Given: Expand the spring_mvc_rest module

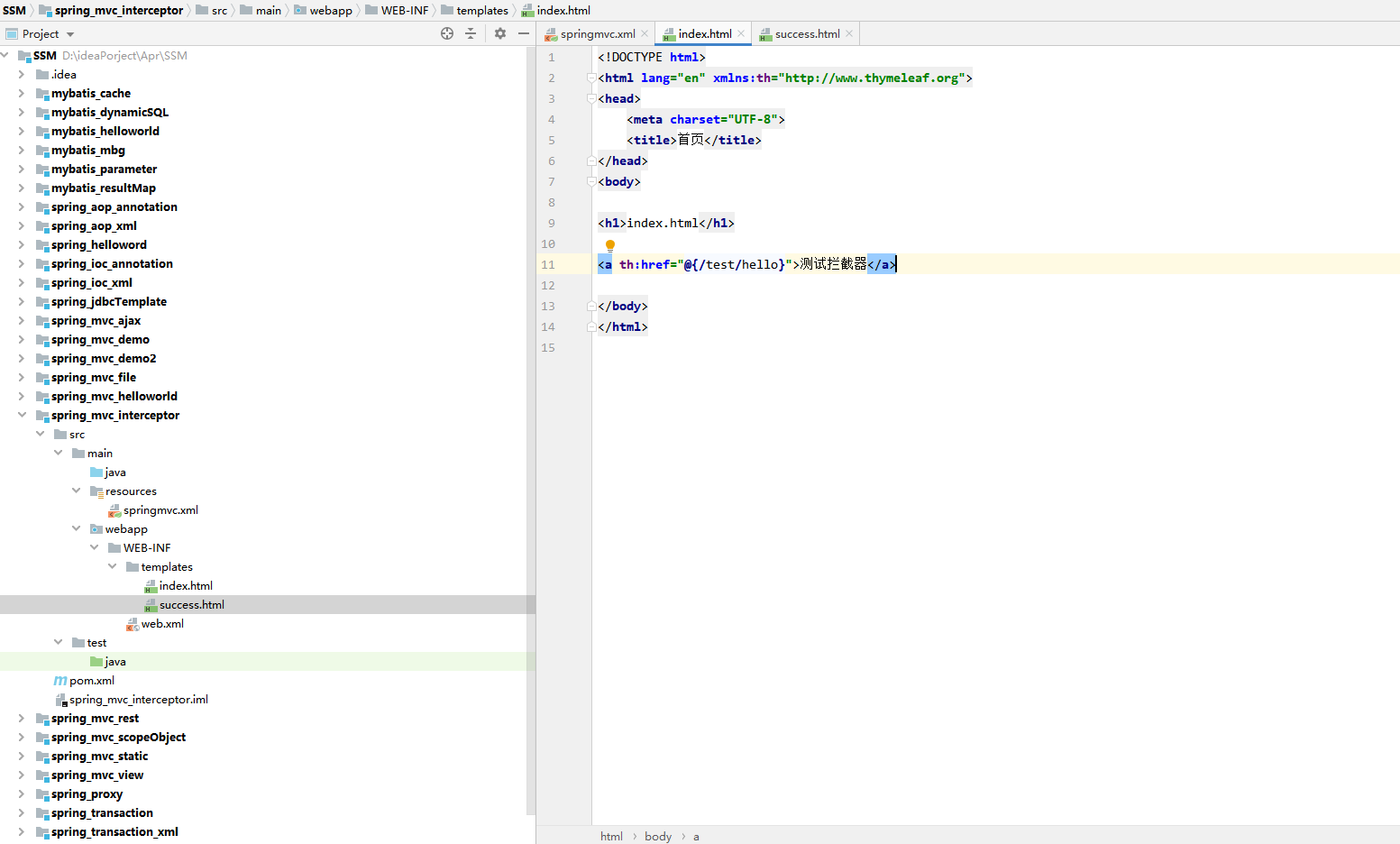Looking at the screenshot, I should pyautogui.click(x=22, y=719).
